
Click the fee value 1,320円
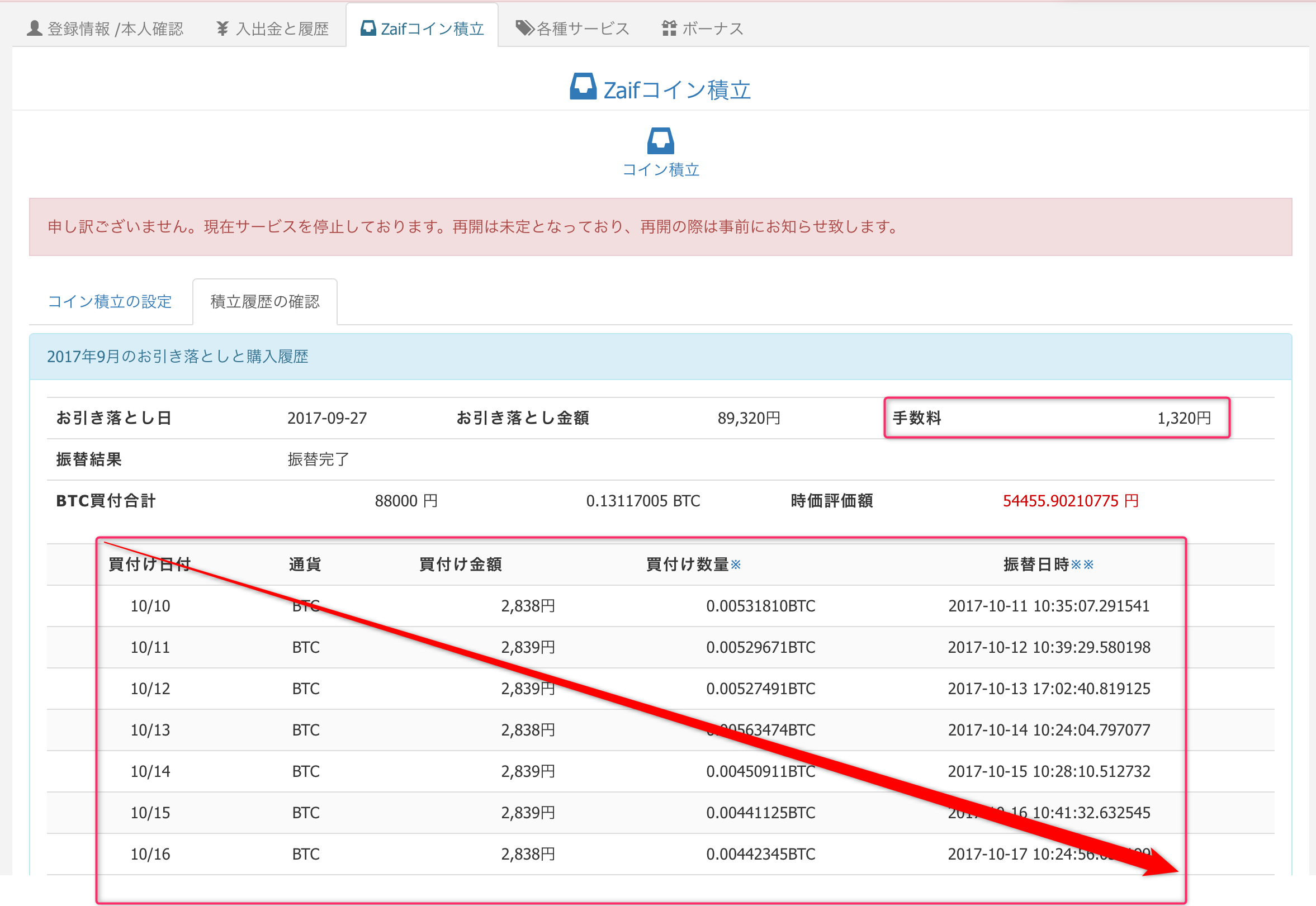1184,419
